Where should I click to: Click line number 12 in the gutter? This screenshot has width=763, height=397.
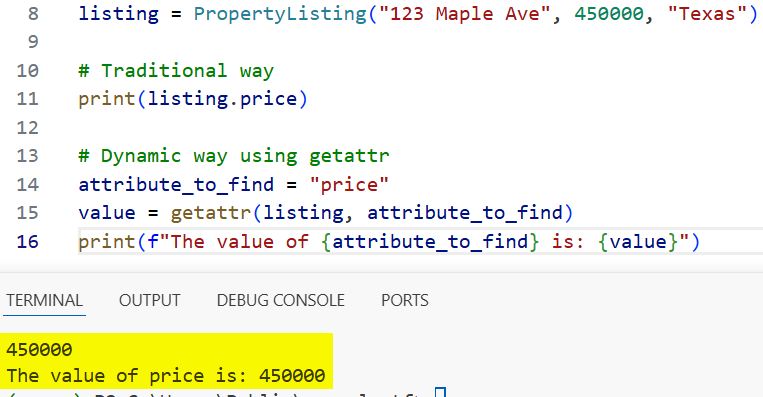point(28,128)
